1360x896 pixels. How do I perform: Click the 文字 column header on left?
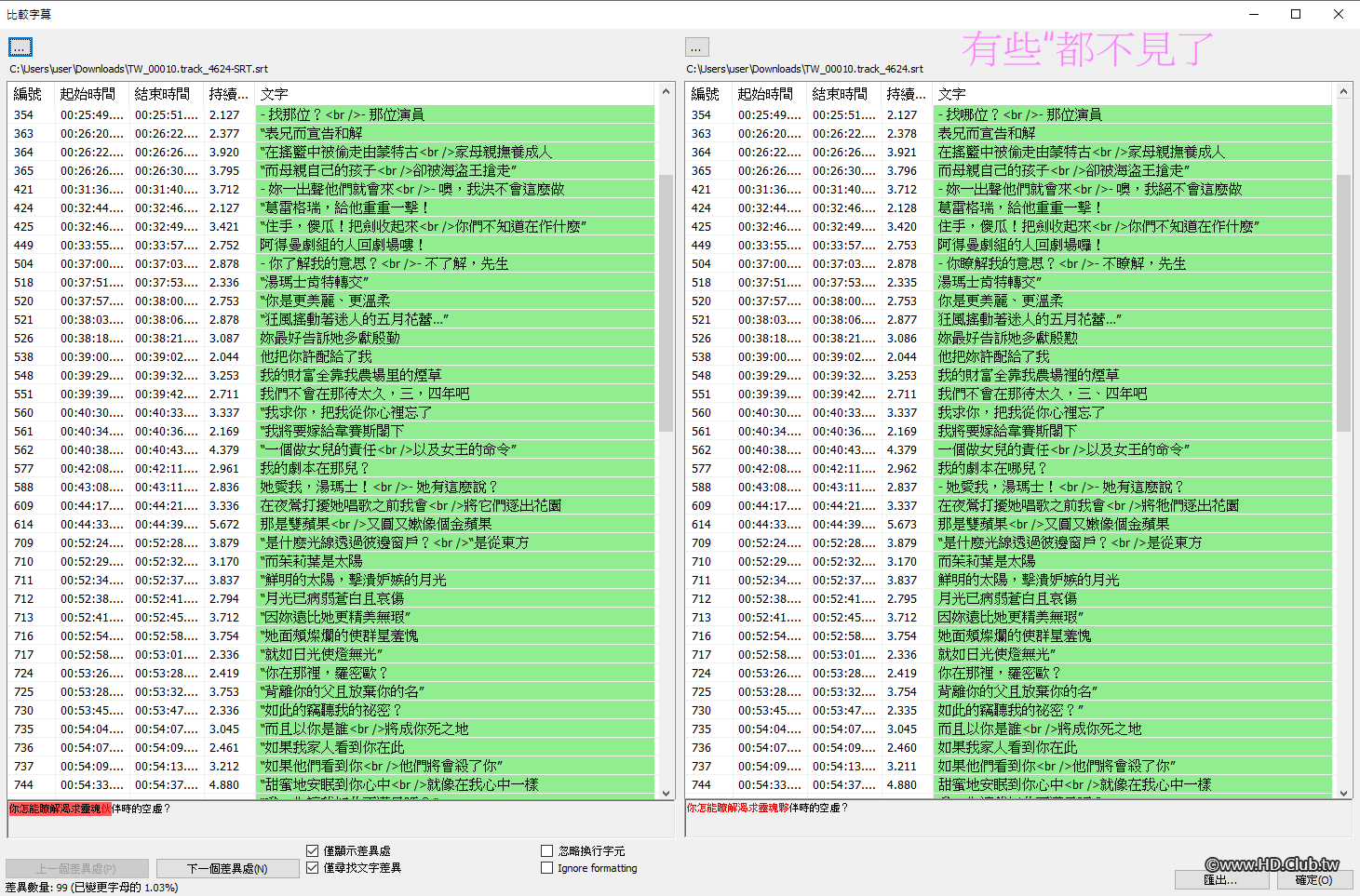(275, 93)
